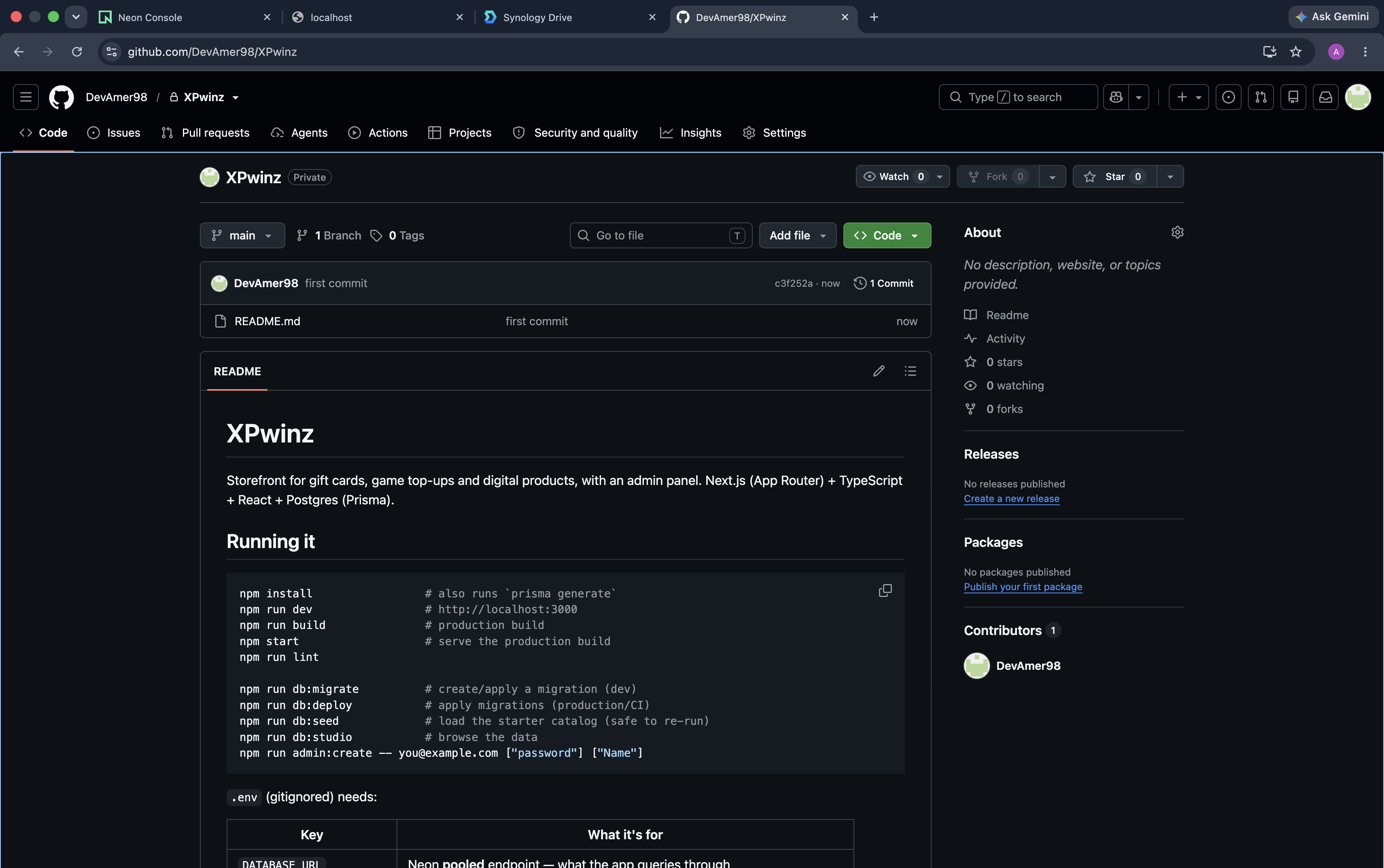Open the 1 Branch link
This screenshot has width=1384, height=868.
pyautogui.click(x=329, y=235)
